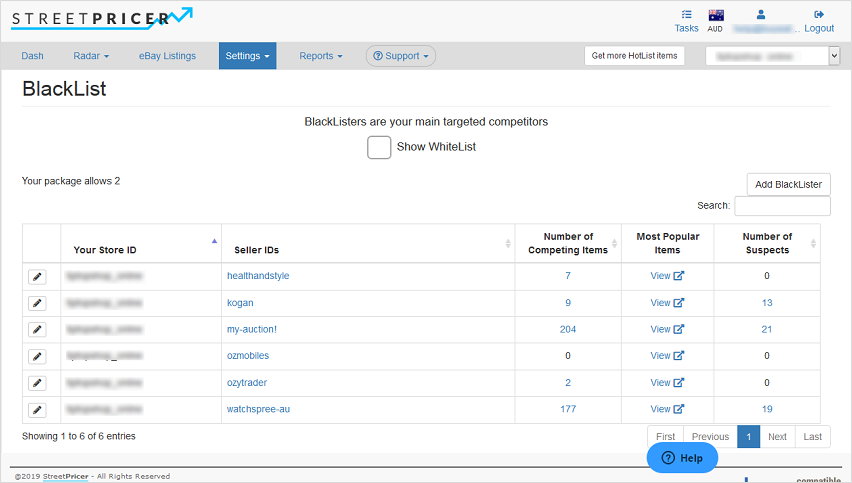Open the user account profile icon
The image size is (852, 483).
pyautogui.click(x=761, y=15)
